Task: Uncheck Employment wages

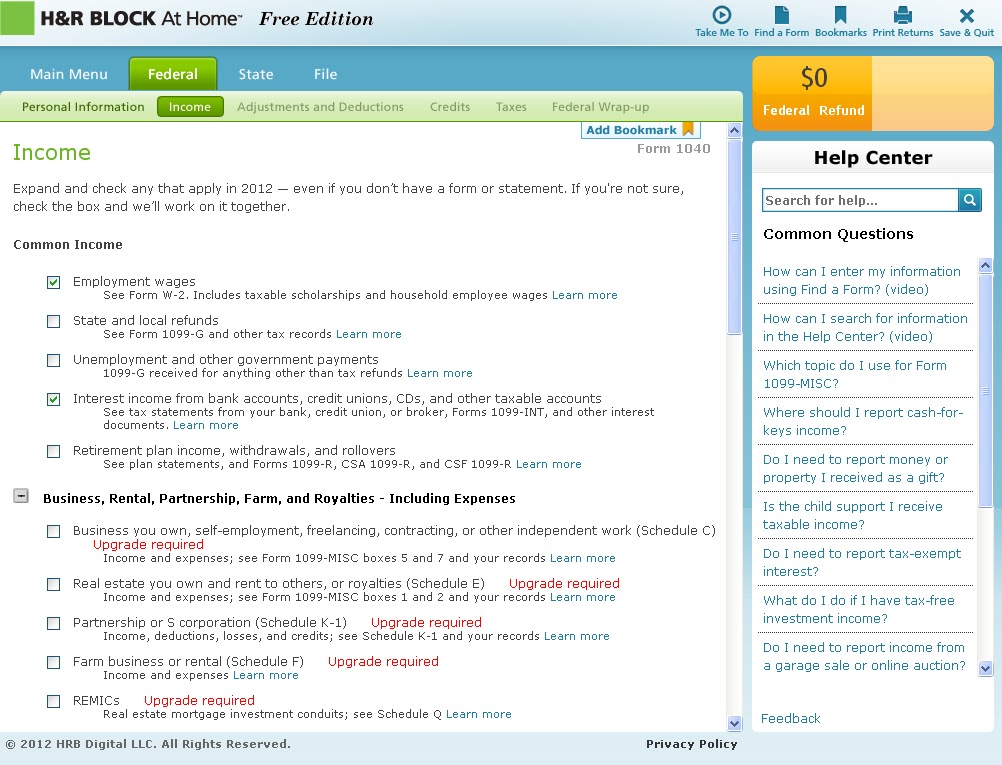Action: [x=53, y=282]
